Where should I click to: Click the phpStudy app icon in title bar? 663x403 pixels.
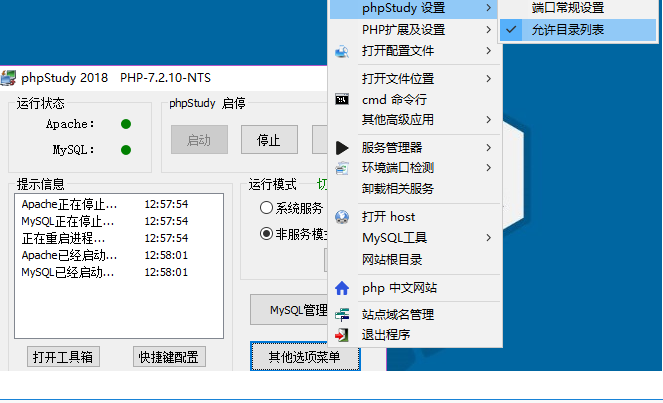[x=8, y=78]
